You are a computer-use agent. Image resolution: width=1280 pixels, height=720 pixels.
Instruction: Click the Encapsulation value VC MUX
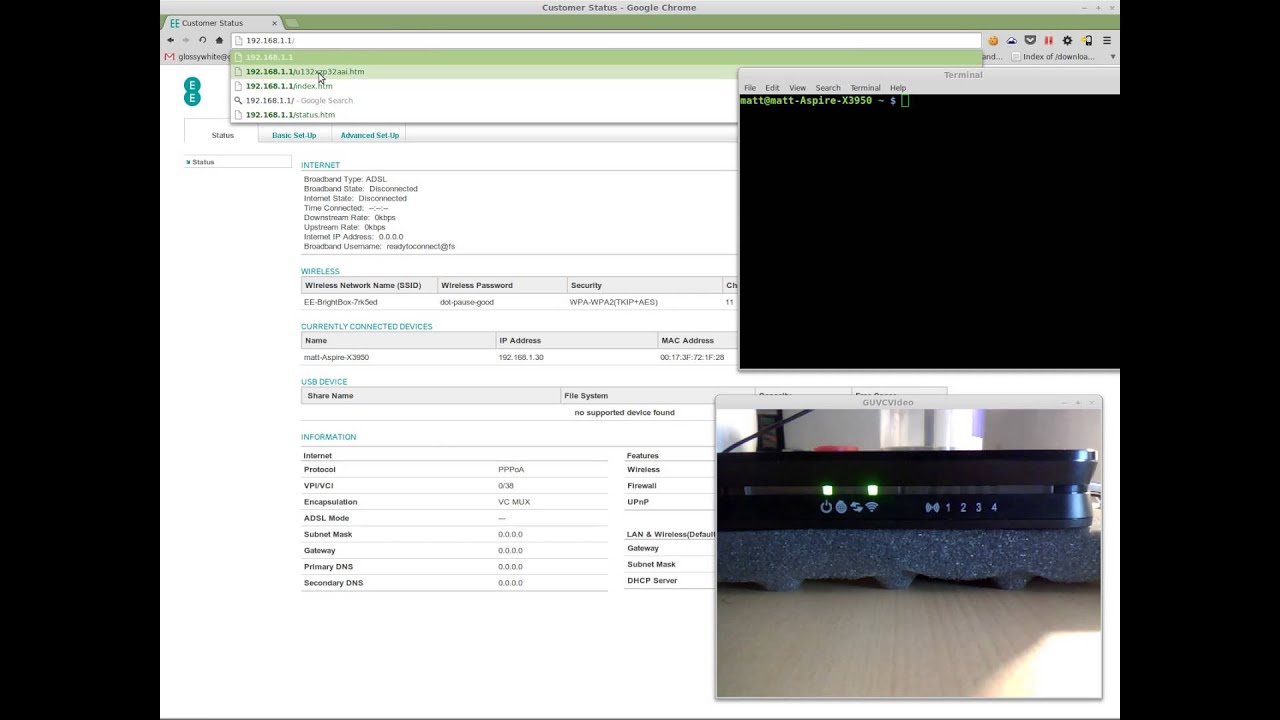[516, 502]
